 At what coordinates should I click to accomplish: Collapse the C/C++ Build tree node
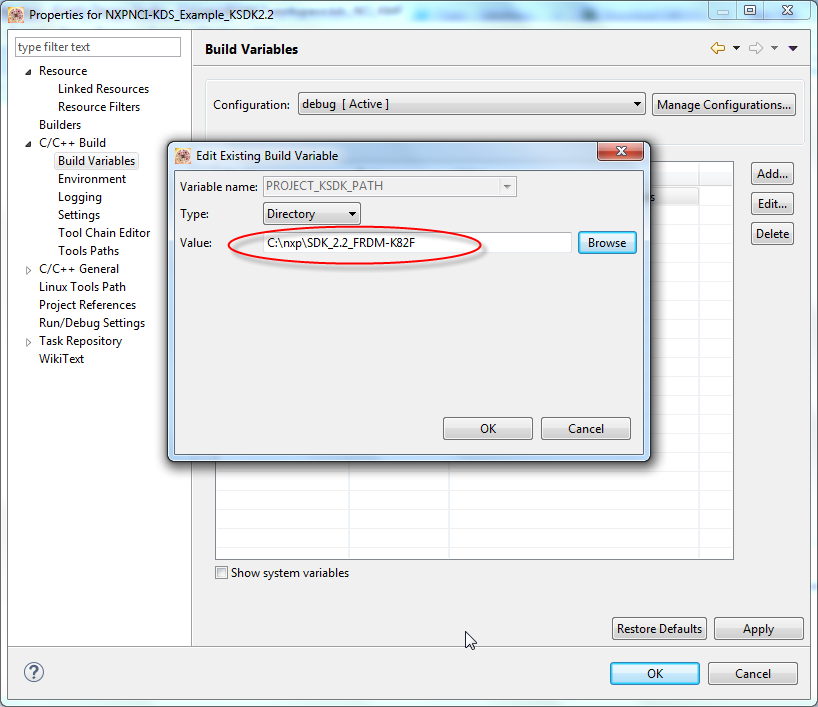click(x=28, y=143)
